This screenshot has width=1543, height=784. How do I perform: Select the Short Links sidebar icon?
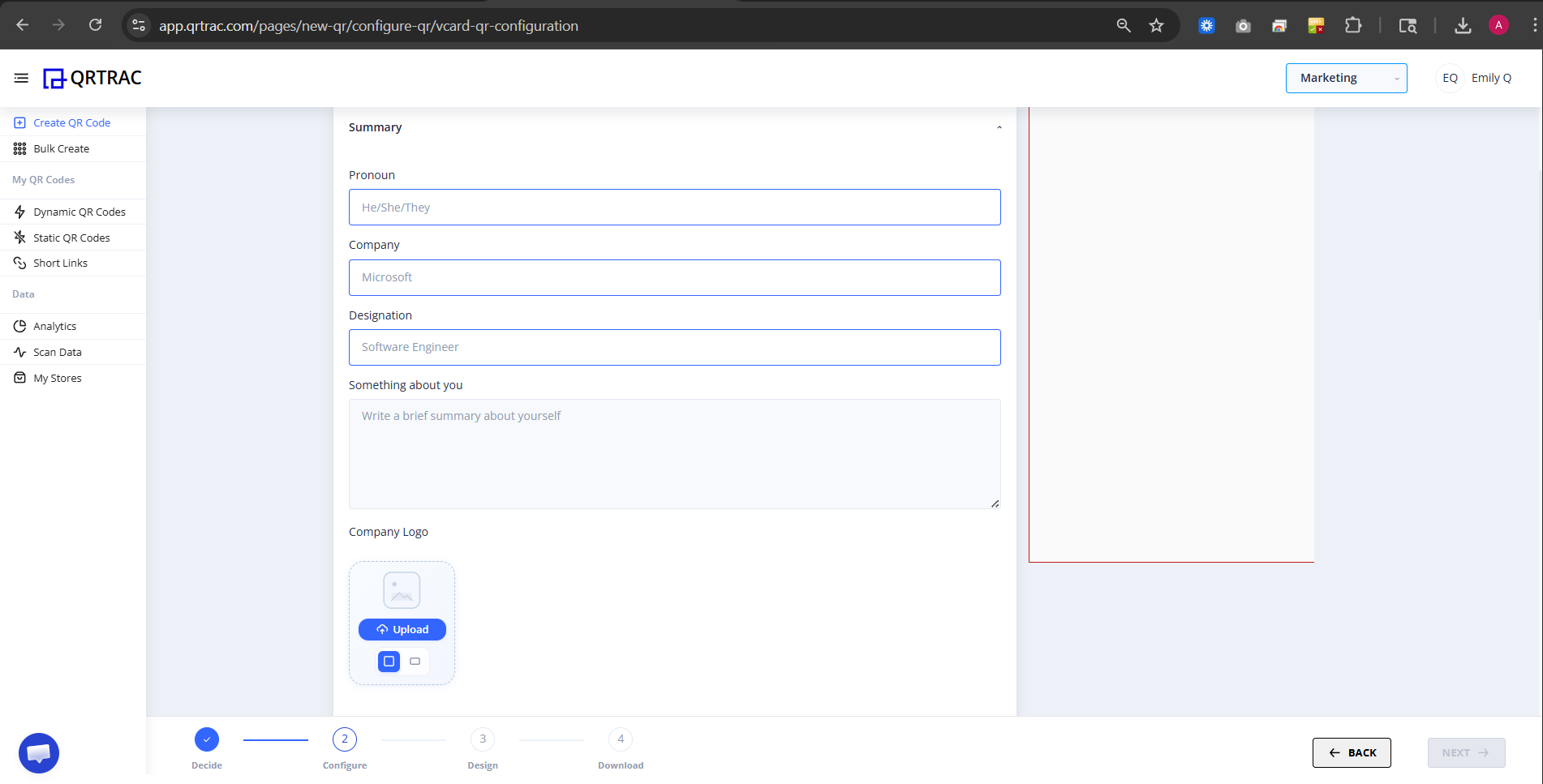click(19, 263)
